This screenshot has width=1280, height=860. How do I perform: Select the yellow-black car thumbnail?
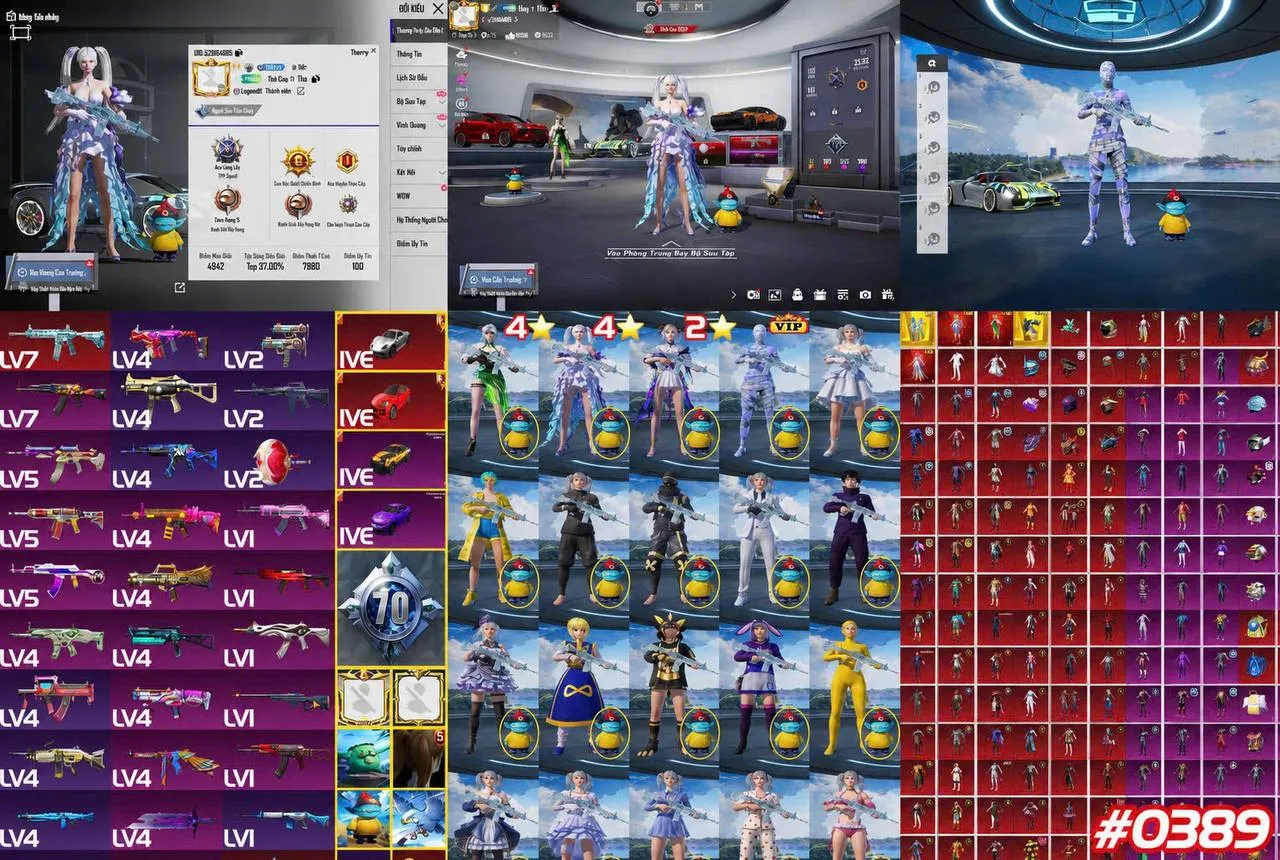coord(390,460)
